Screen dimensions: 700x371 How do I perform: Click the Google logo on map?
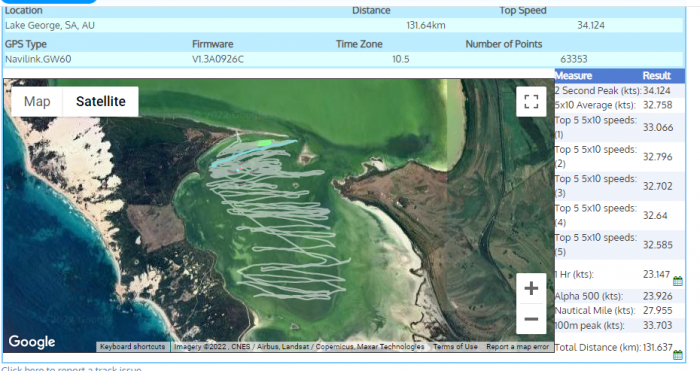[32, 342]
